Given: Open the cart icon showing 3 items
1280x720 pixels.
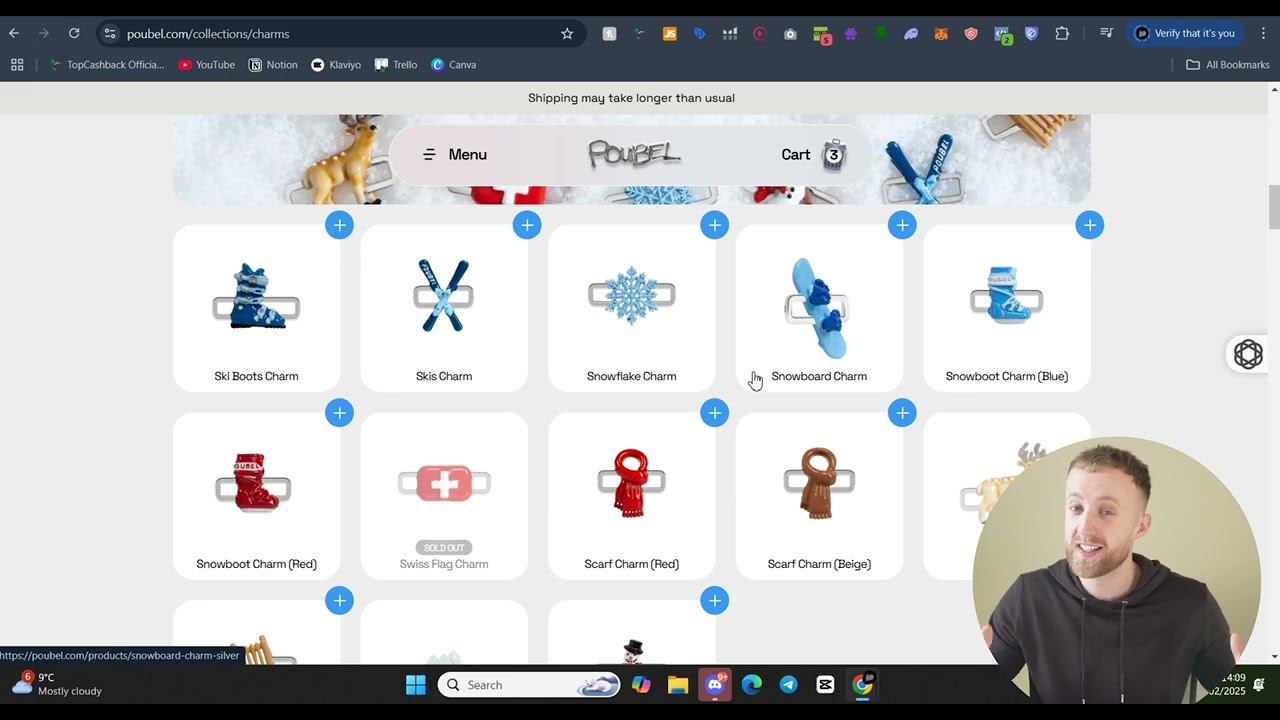Looking at the screenshot, I should pos(833,155).
